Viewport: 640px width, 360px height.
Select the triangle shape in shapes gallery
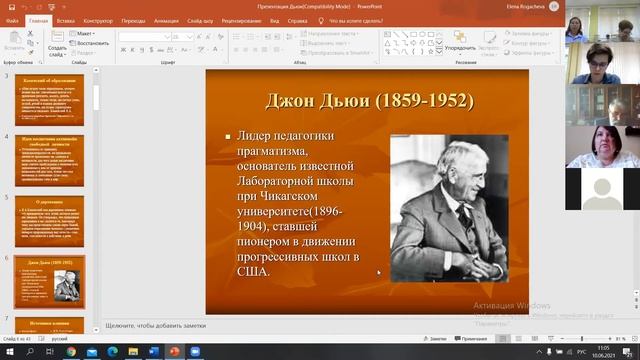pyautogui.click(x=387, y=43)
